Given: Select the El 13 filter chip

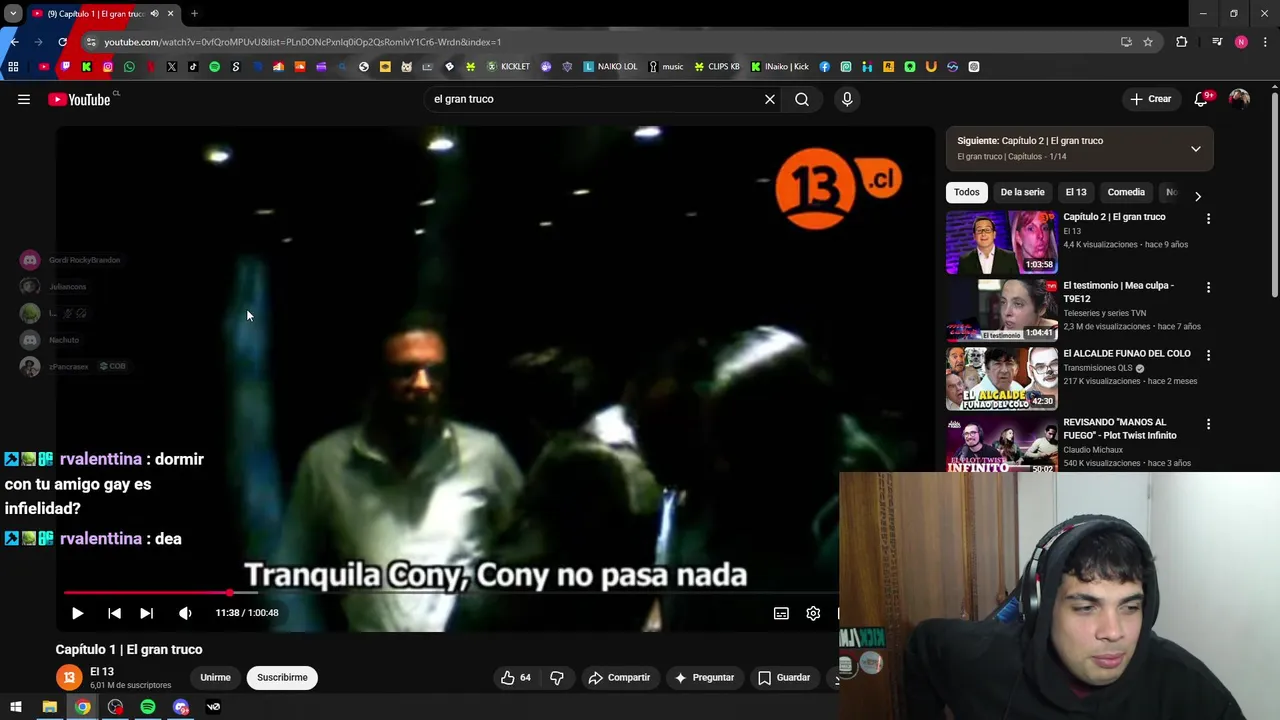Looking at the screenshot, I should [x=1075, y=192].
